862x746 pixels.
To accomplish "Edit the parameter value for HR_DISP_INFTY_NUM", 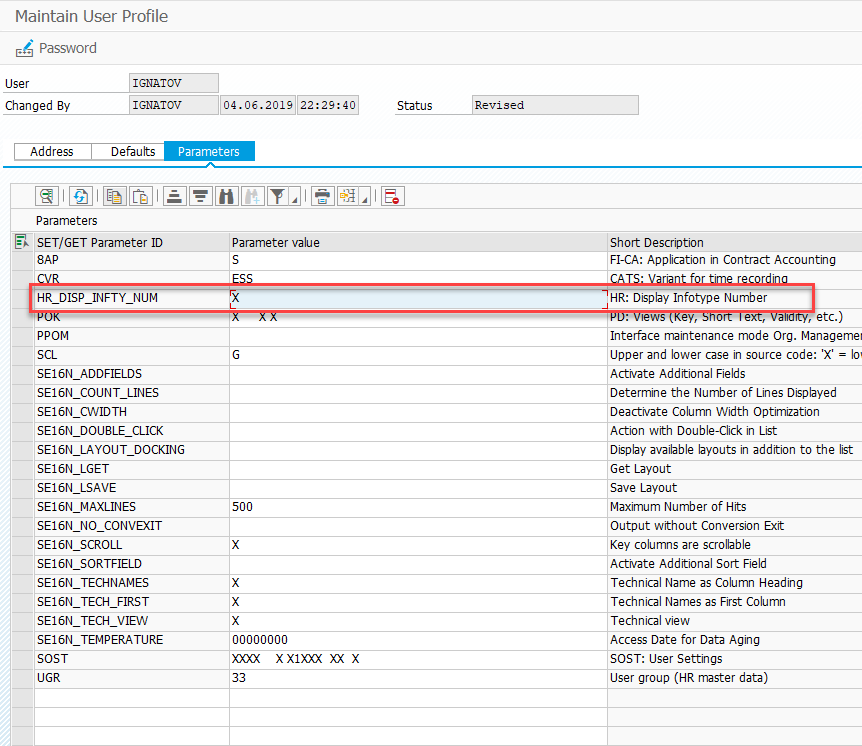I will coord(418,298).
